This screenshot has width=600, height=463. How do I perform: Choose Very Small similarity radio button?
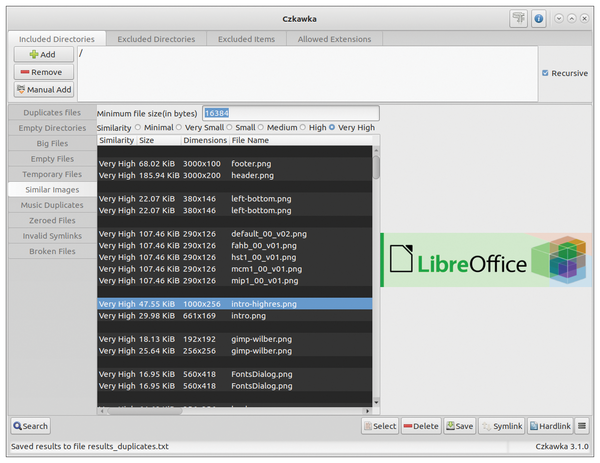pos(179,127)
